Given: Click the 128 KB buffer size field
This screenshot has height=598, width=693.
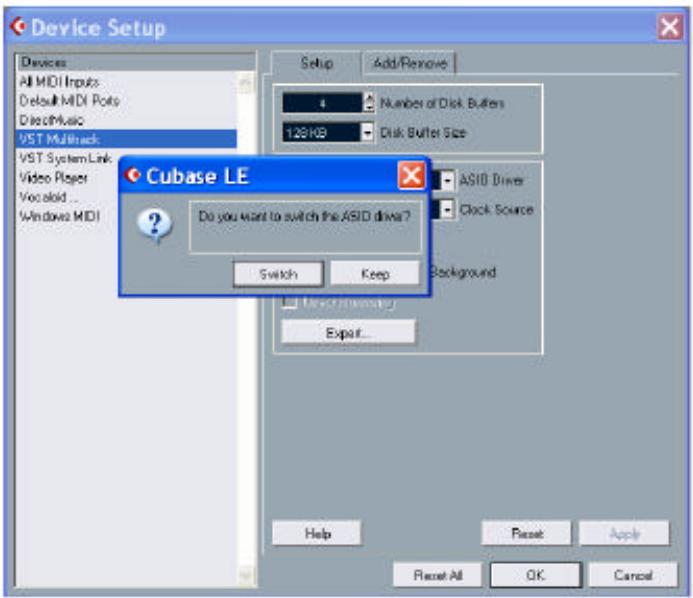Looking at the screenshot, I should [322, 132].
